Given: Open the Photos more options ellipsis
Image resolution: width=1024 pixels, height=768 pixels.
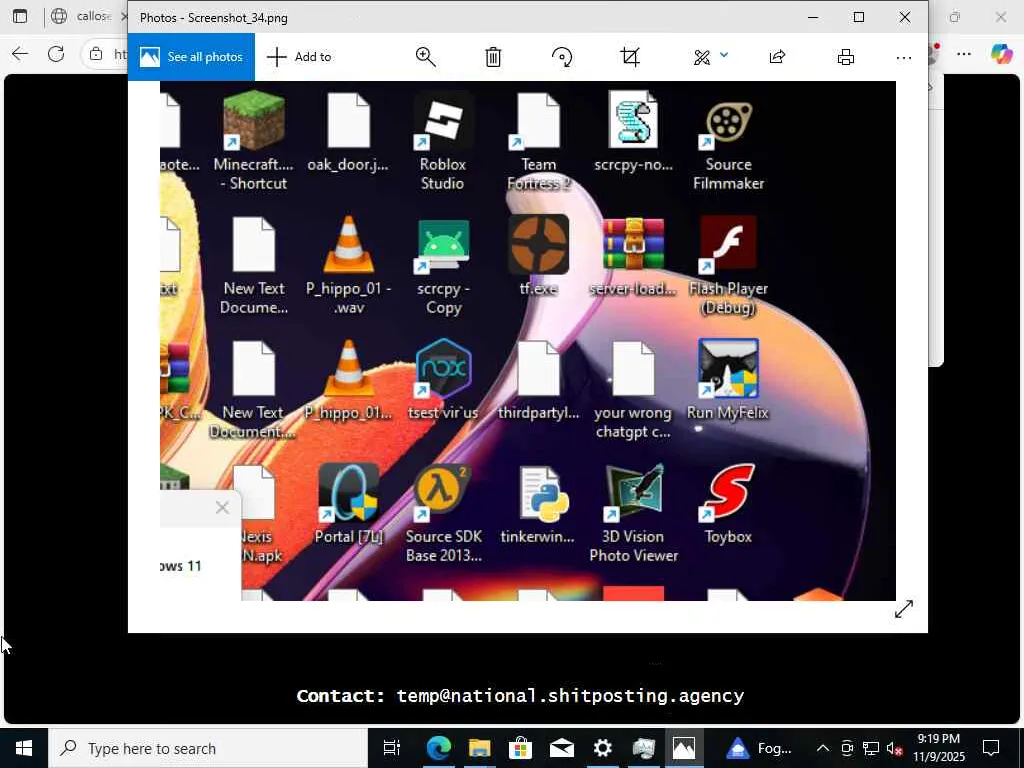Looking at the screenshot, I should 904,57.
